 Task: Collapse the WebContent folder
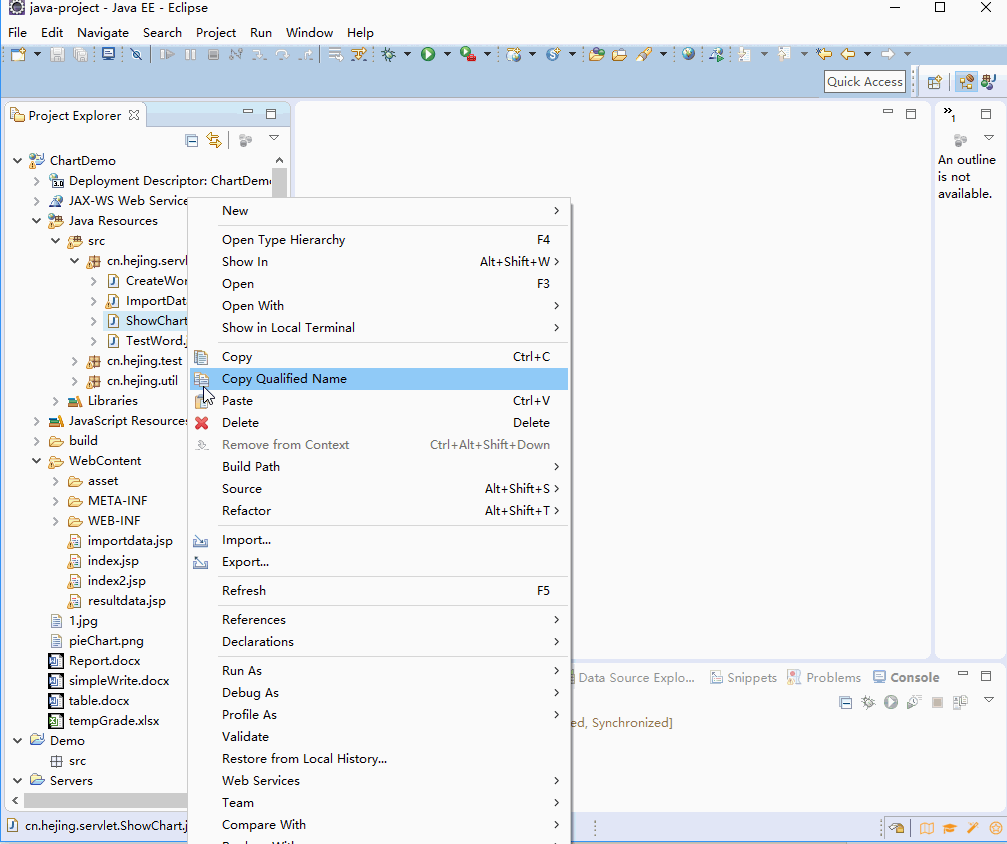tap(37, 461)
